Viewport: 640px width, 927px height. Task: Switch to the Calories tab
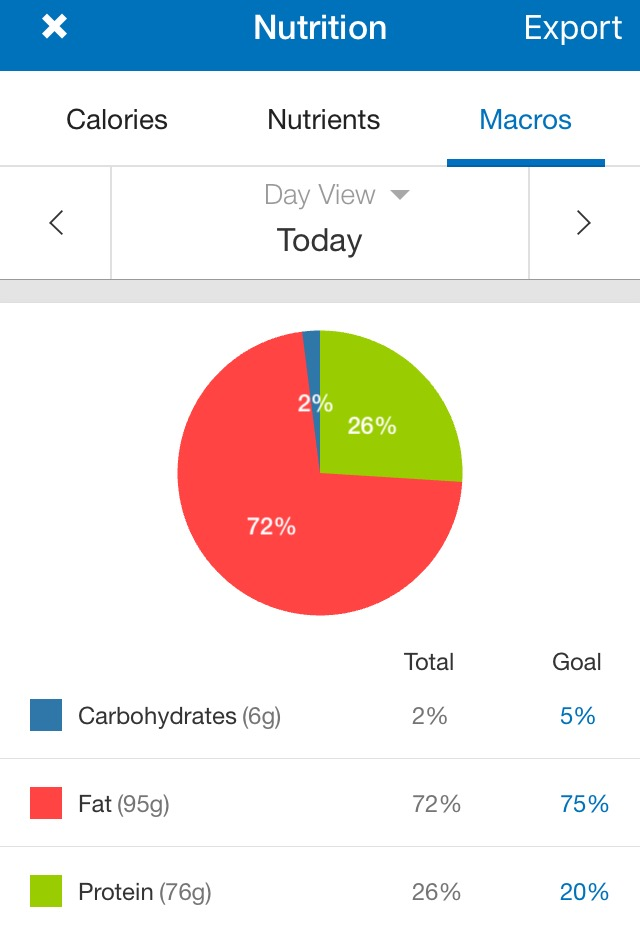tap(117, 120)
